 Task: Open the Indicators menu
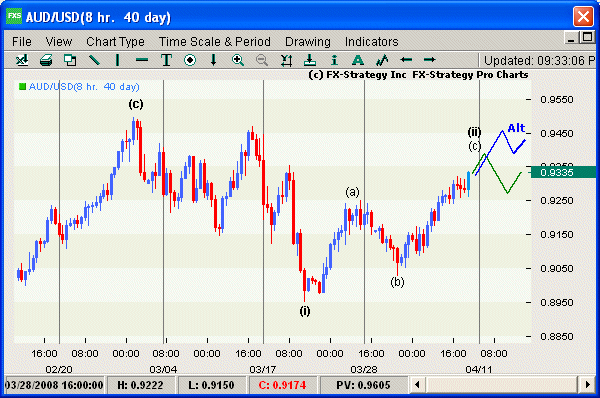(x=372, y=41)
